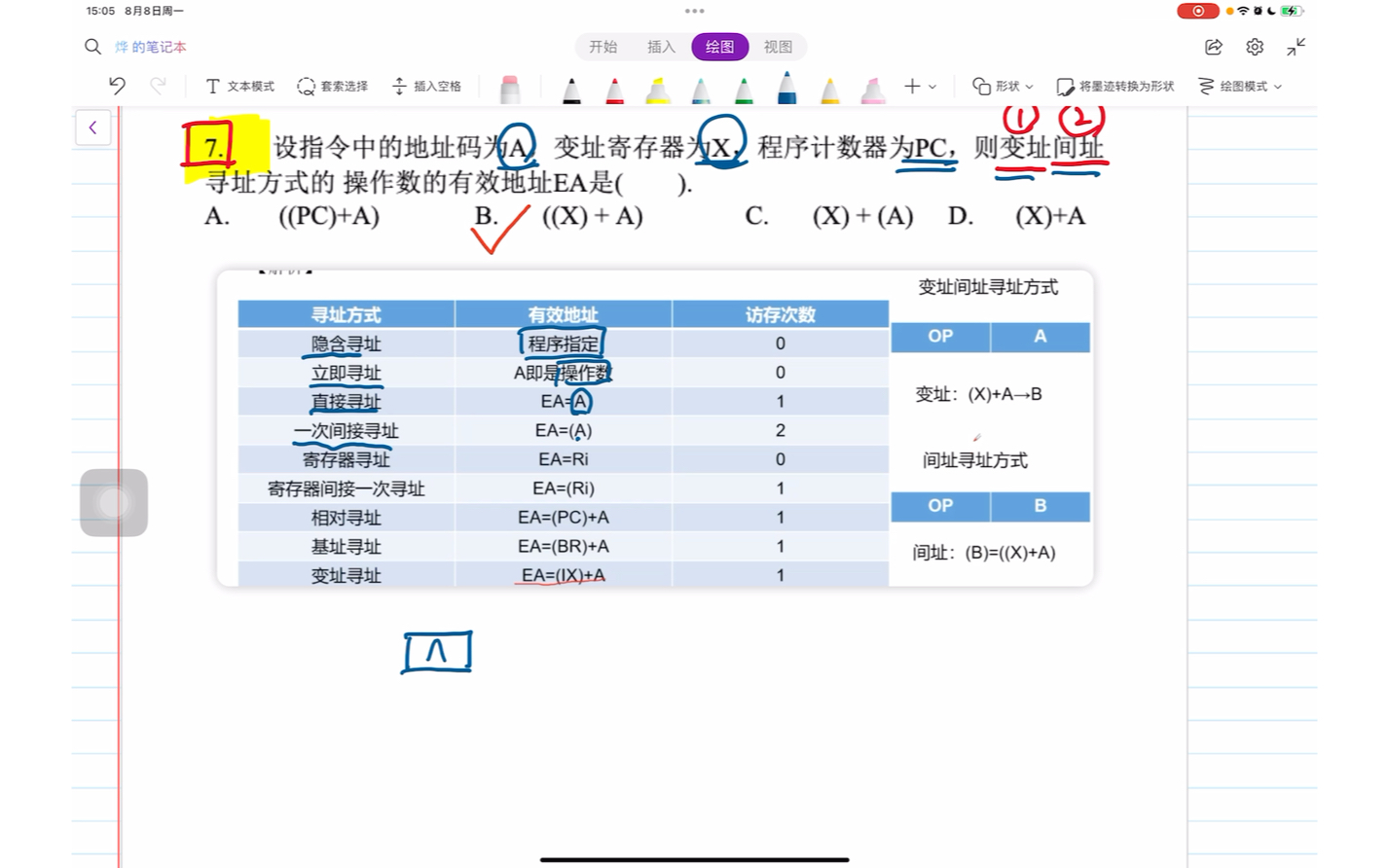
Task: Click the 相对寻址 table cell
Action: pos(347,518)
